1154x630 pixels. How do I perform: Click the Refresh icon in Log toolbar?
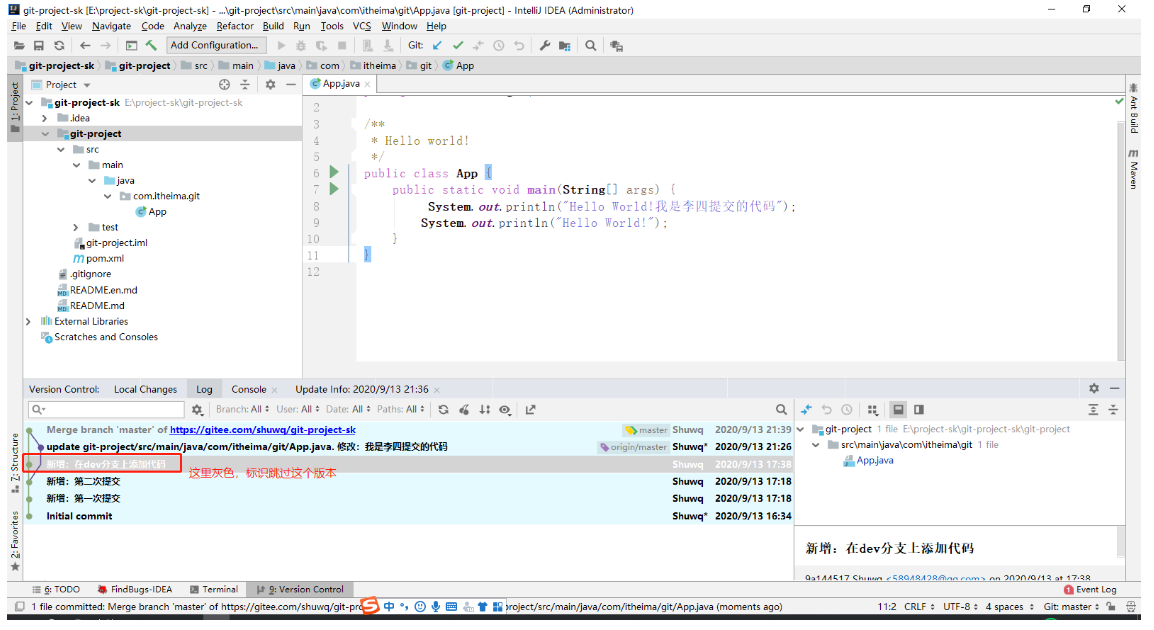(443, 410)
